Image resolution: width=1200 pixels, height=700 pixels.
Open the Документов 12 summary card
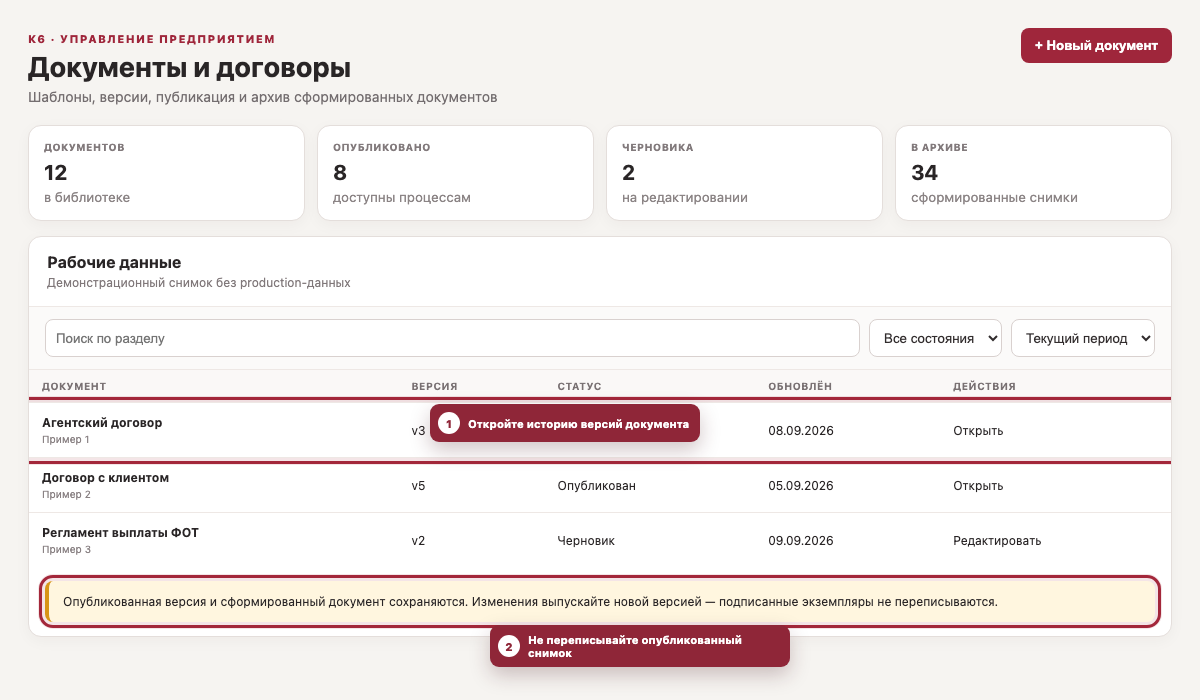point(166,173)
